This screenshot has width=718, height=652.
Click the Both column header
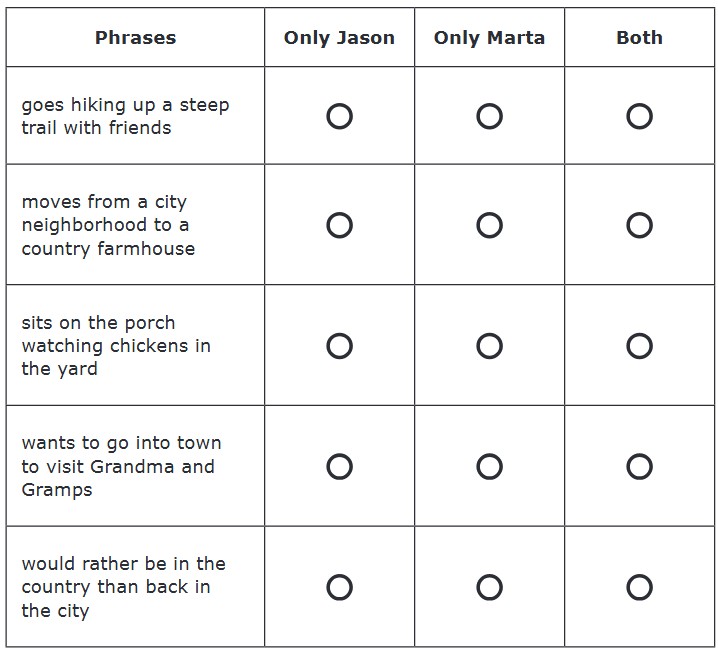639,38
